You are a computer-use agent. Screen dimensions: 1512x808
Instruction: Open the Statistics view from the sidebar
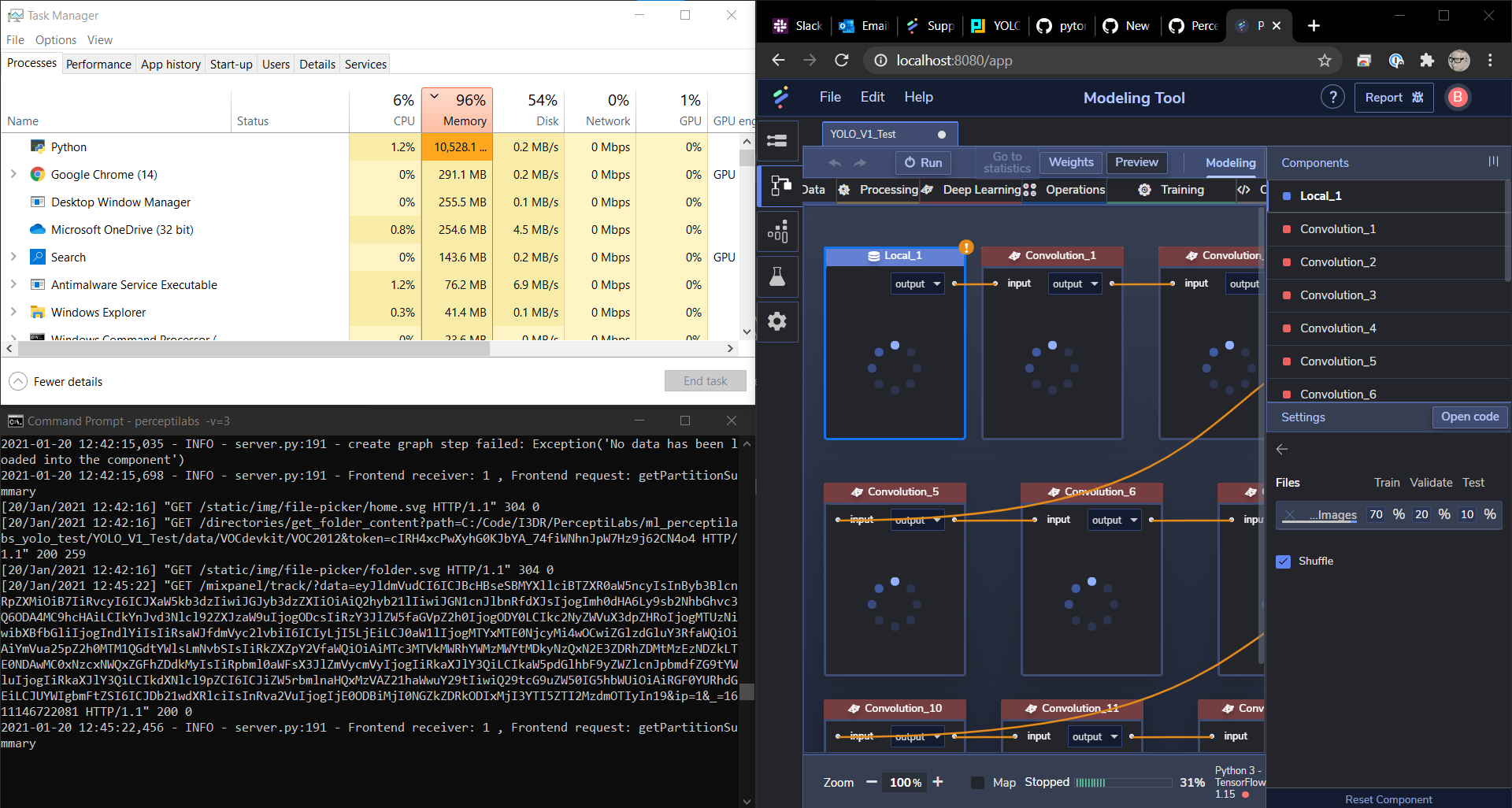pyautogui.click(x=777, y=231)
